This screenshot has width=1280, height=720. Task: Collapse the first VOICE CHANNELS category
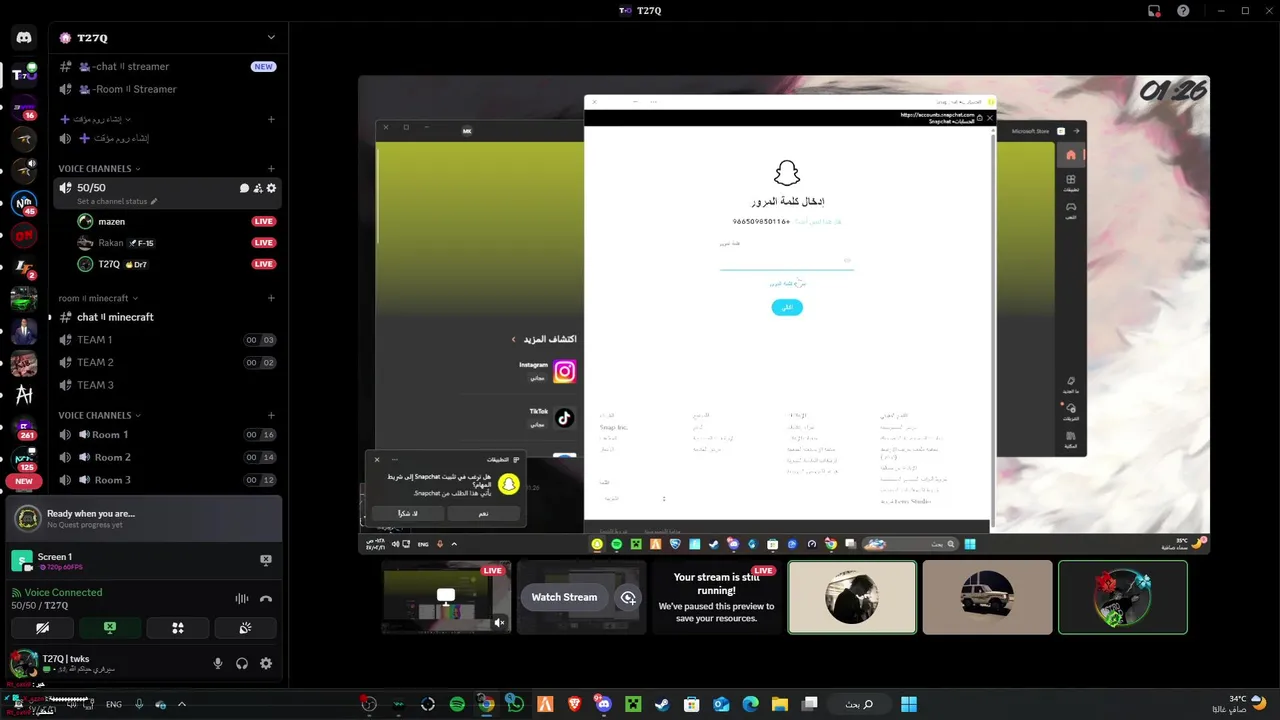point(99,169)
